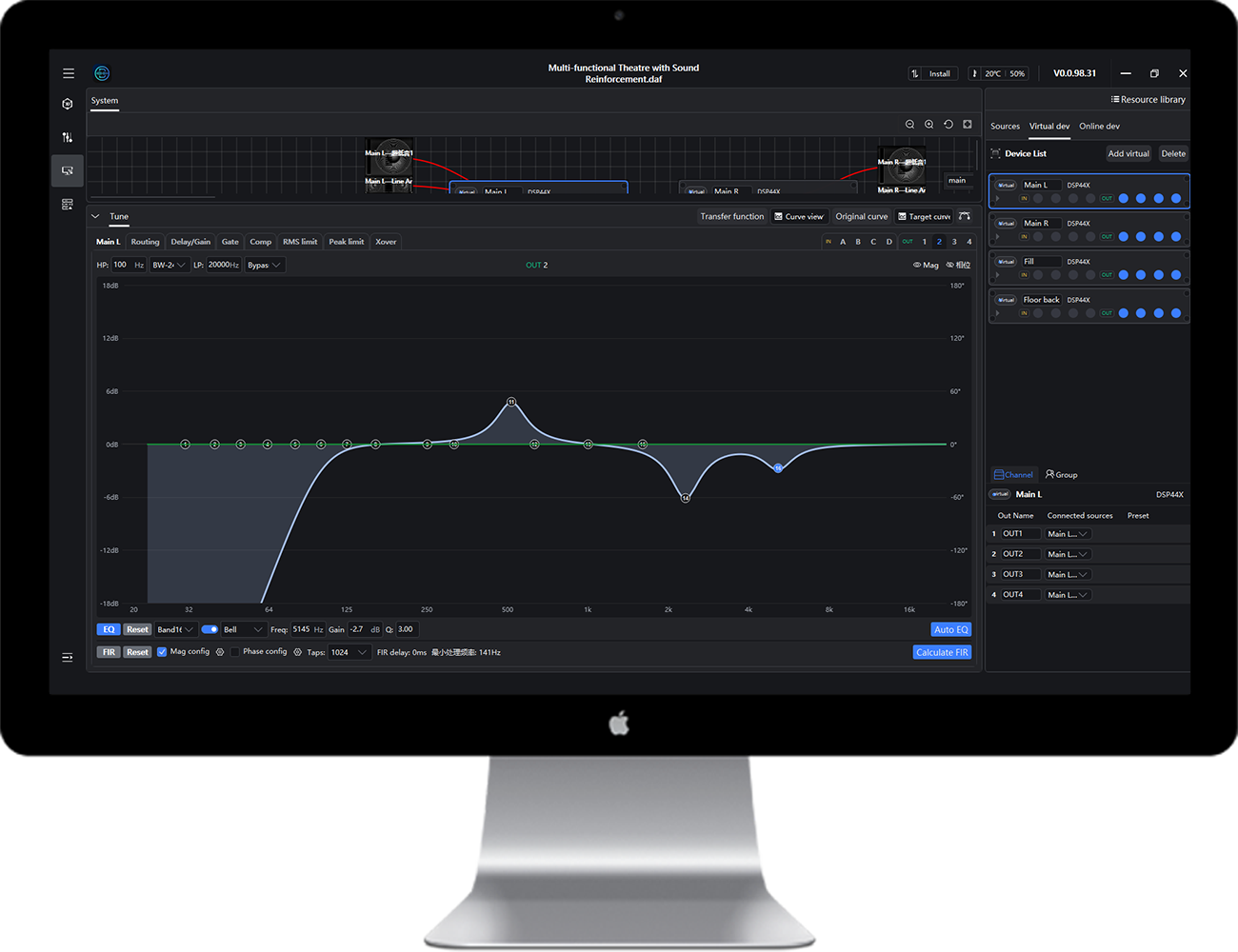This screenshot has width=1238, height=952.
Task: Toggle the Target curve option
Action: (924, 216)
